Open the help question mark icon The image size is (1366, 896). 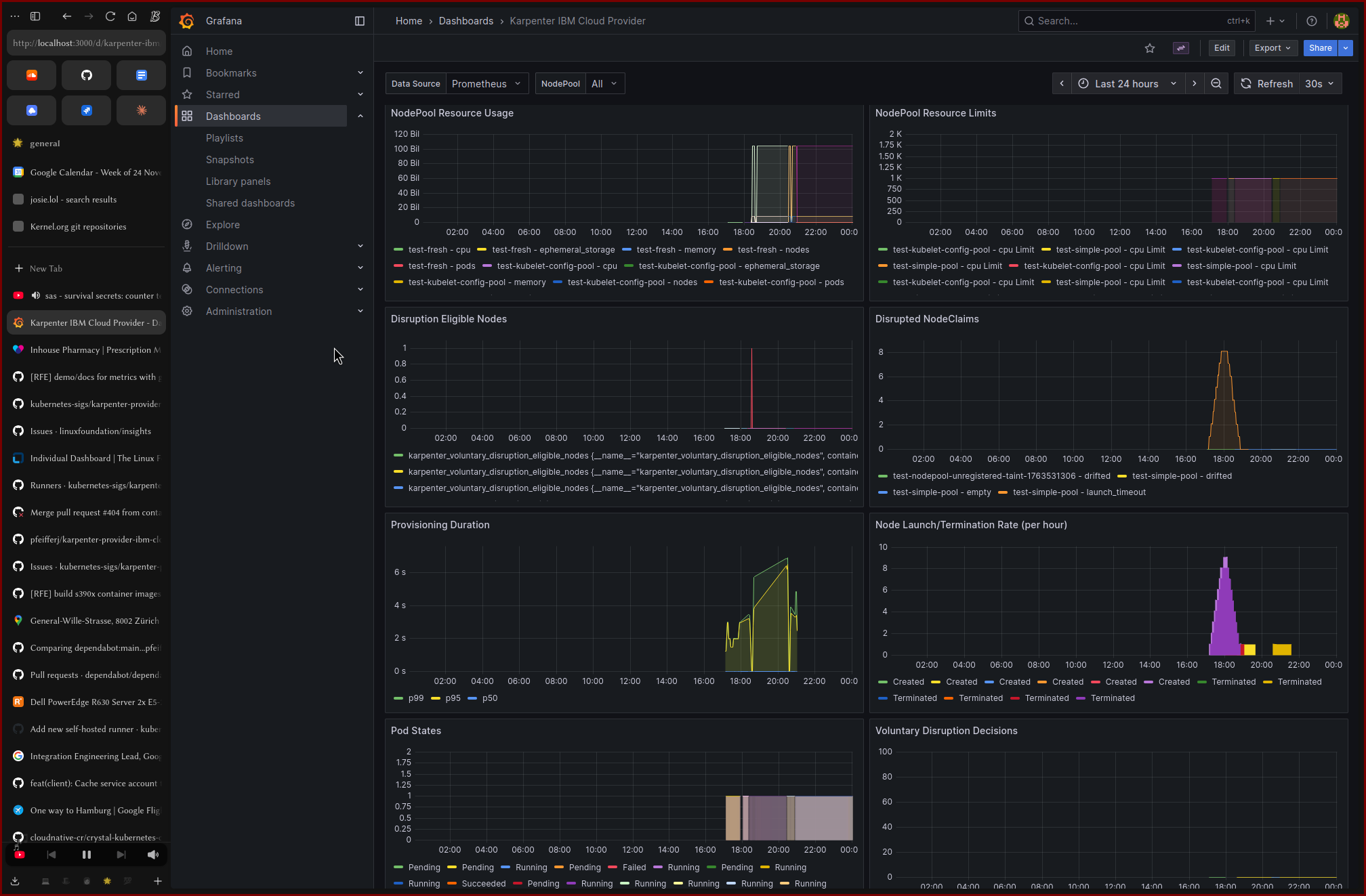coord(1312,21)
